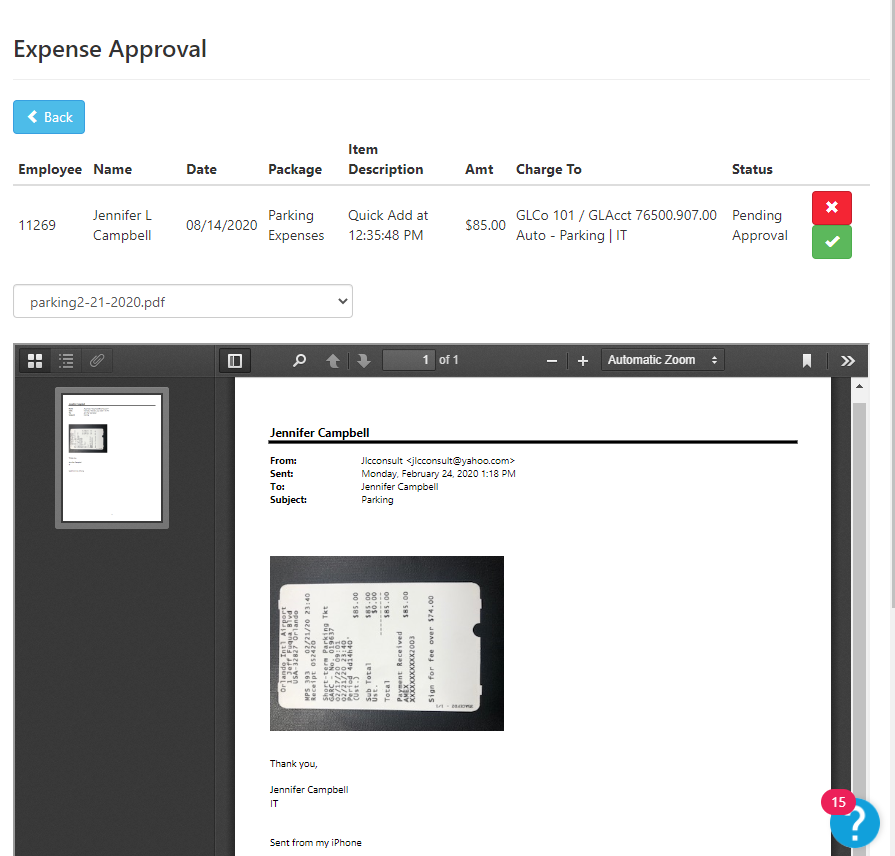
Task: Click the Charge To column header
Action: coord(549,169)
